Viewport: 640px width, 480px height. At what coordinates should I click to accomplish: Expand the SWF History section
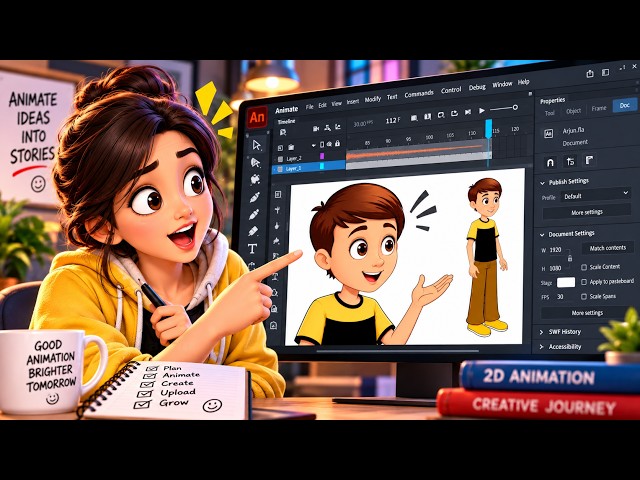coord(542,332)
